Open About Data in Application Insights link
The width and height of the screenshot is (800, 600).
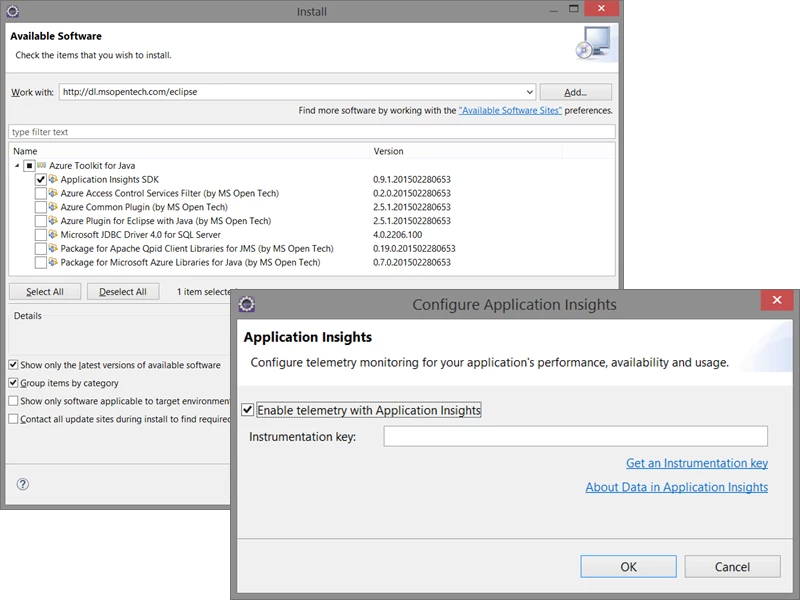coord(677,487)
